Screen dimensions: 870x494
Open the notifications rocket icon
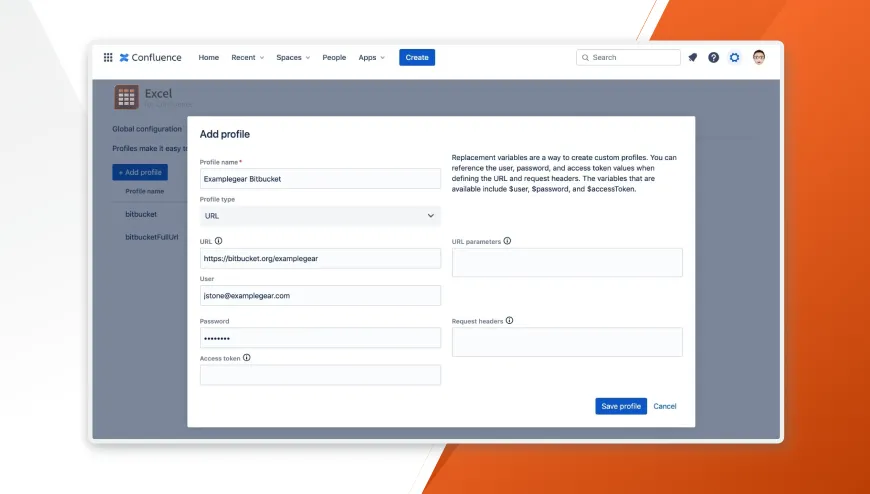pyautogui.click(x=692, y=57)
